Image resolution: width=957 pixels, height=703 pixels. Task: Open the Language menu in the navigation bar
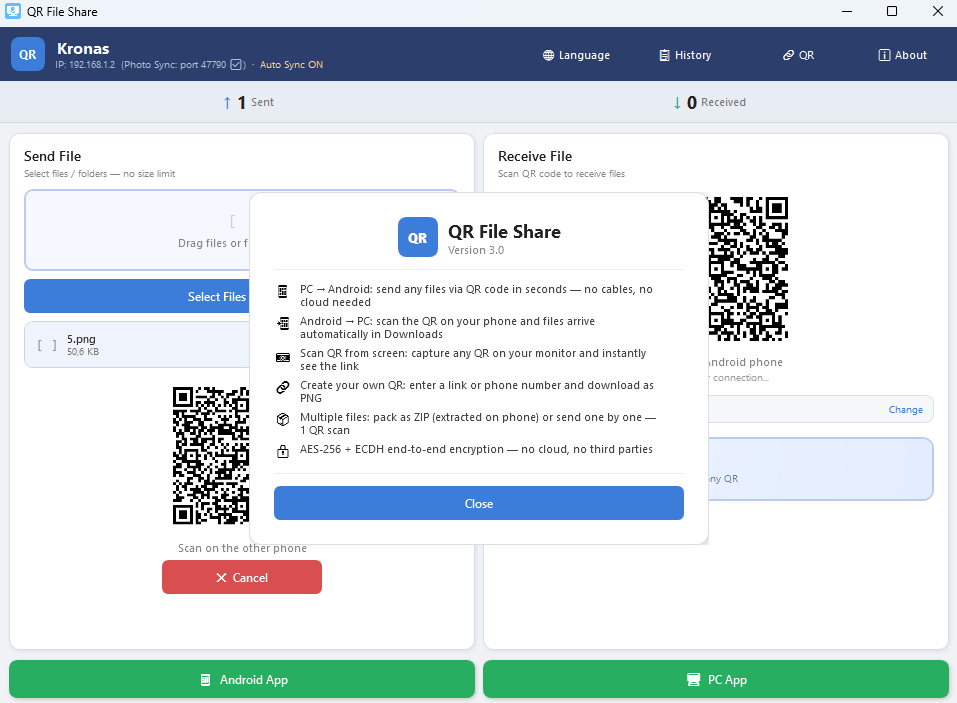[576, 55]
